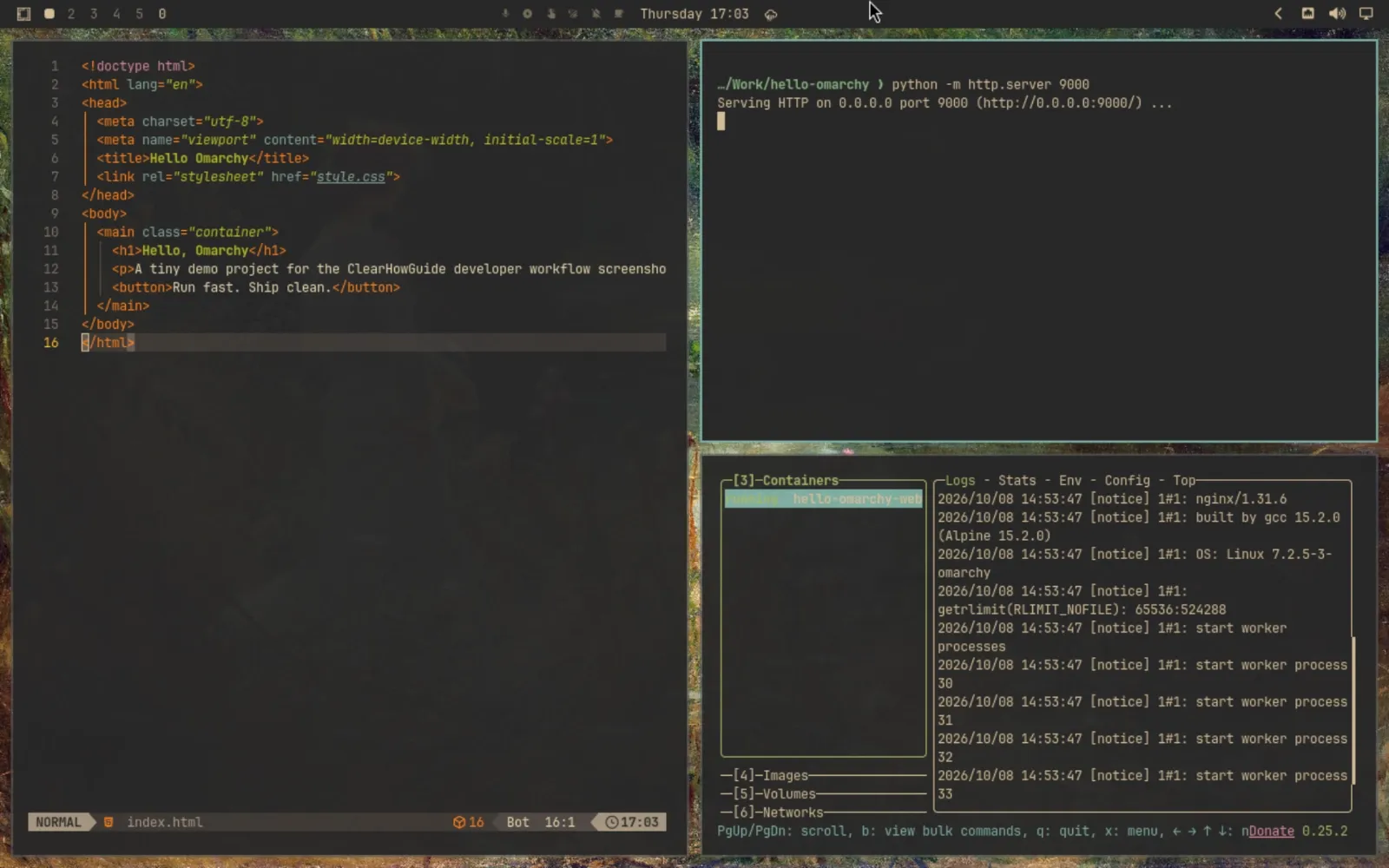
Task: Open the Thursday 17:03 clock
Action: 694,14
